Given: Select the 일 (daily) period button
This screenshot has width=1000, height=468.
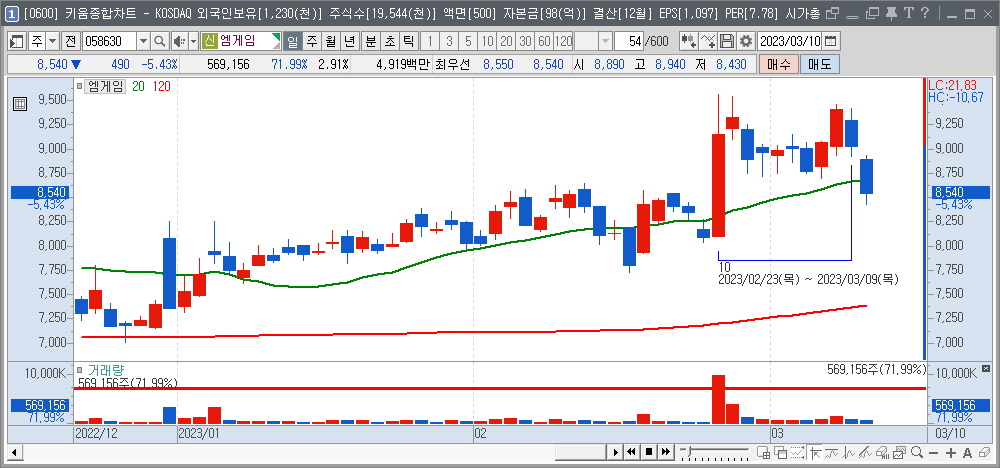Looking at the screenshot, I should pyautogui.click(x=292, y=42).
